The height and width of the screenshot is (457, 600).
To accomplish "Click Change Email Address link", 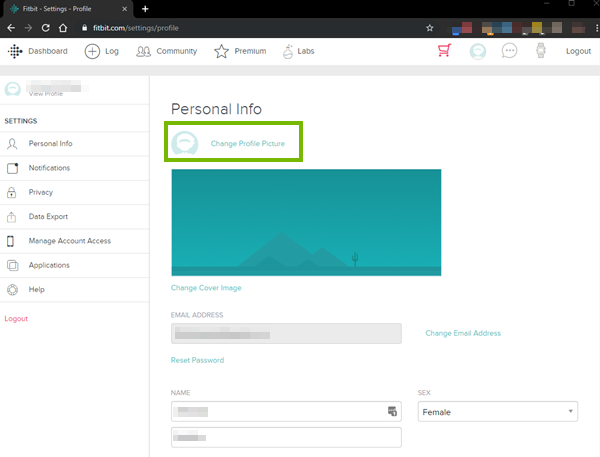I will [x=463, y=333].
